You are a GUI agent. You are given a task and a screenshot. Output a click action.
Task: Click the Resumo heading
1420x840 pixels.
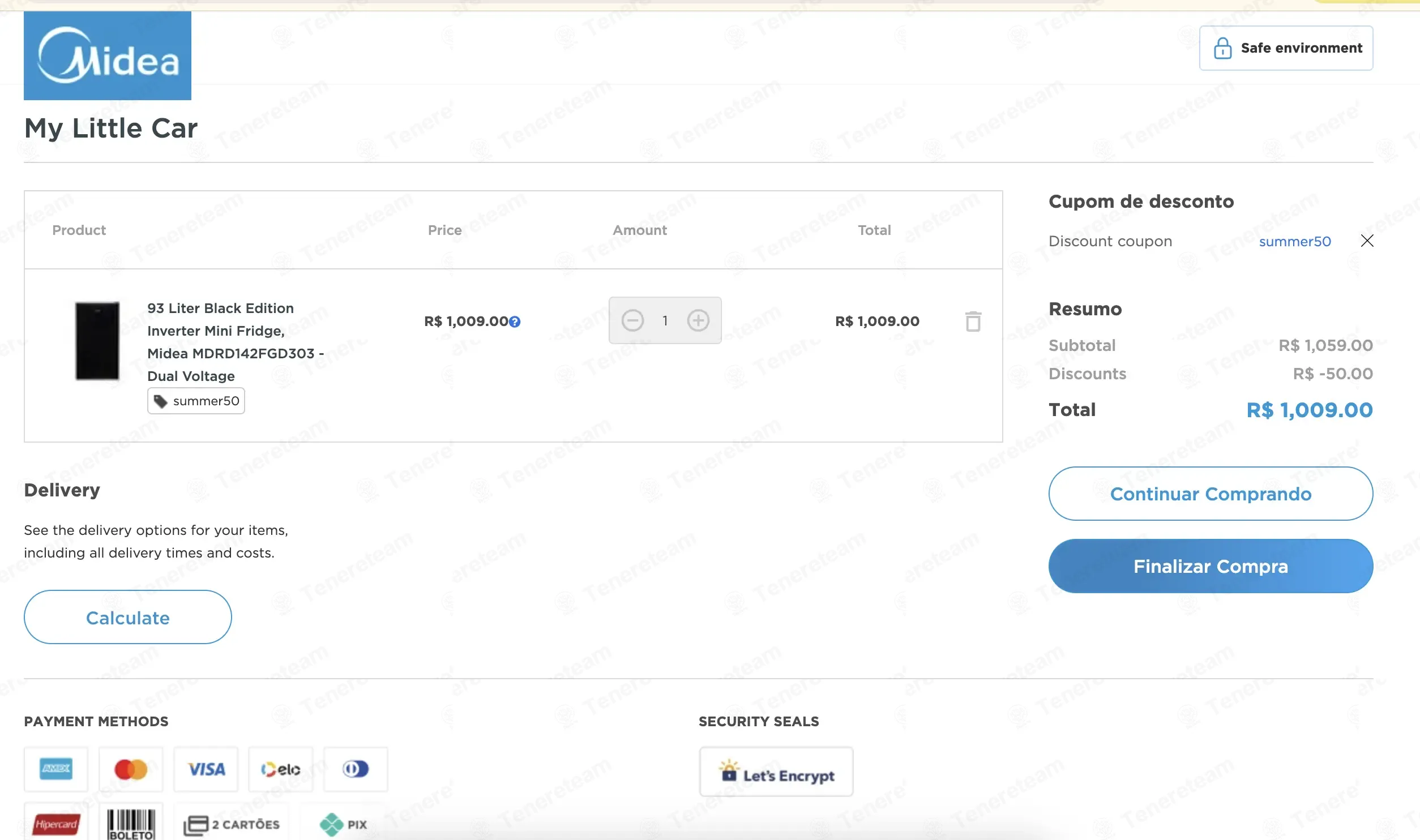[x=1085, y=309]
